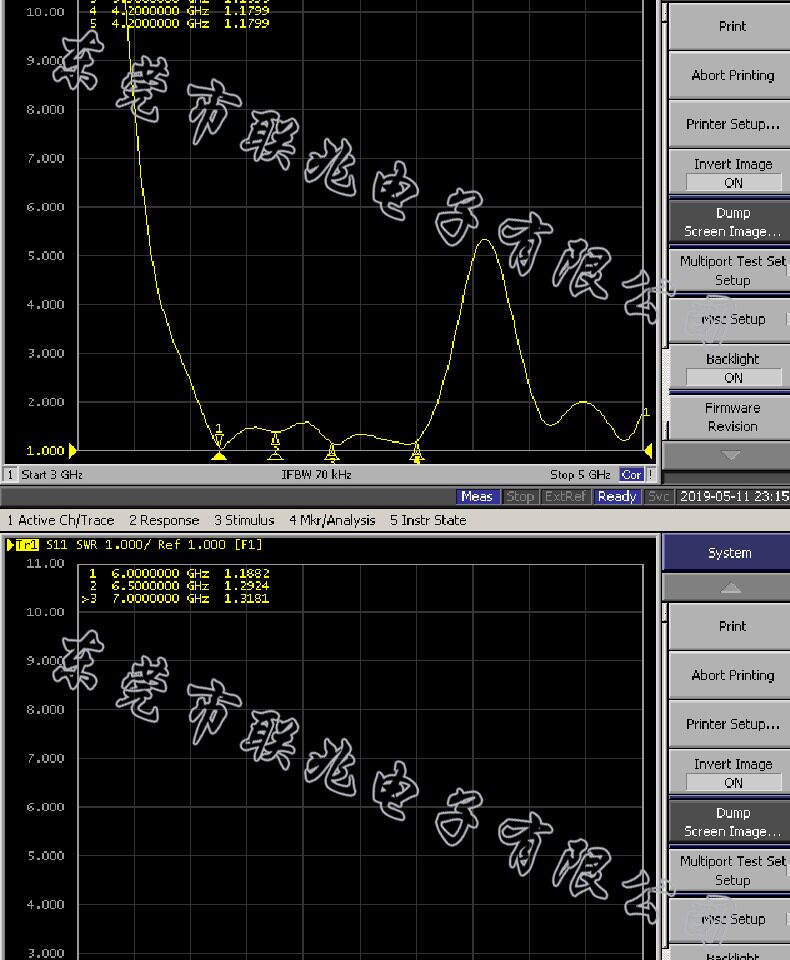Click the Cor correction indicator
Image resolution: width=790 pixels, height=960 pixels.
[631, 474]
